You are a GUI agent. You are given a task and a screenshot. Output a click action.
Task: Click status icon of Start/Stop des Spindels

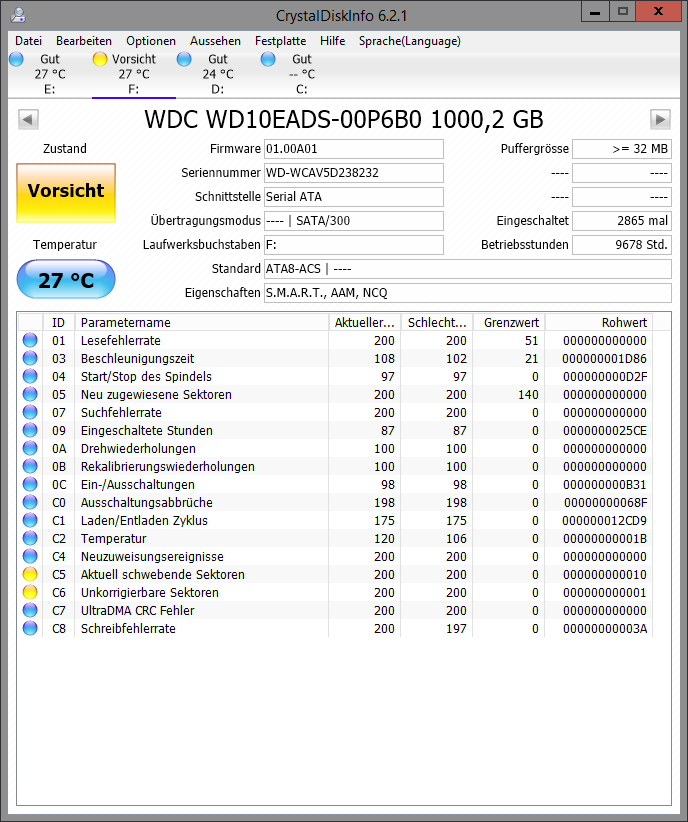click(x=30, y=376)
